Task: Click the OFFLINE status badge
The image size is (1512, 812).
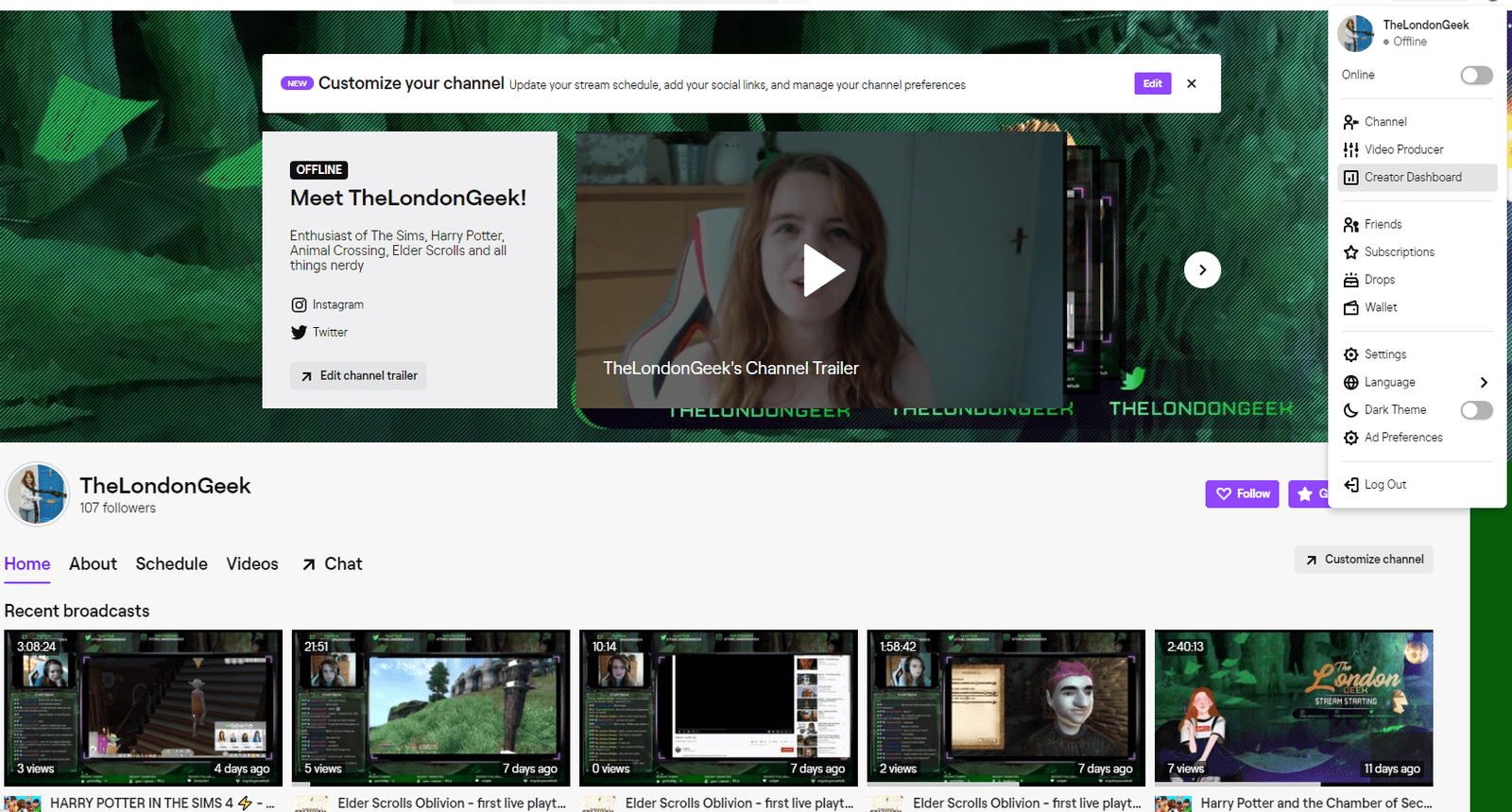Action: pos(319,170)
